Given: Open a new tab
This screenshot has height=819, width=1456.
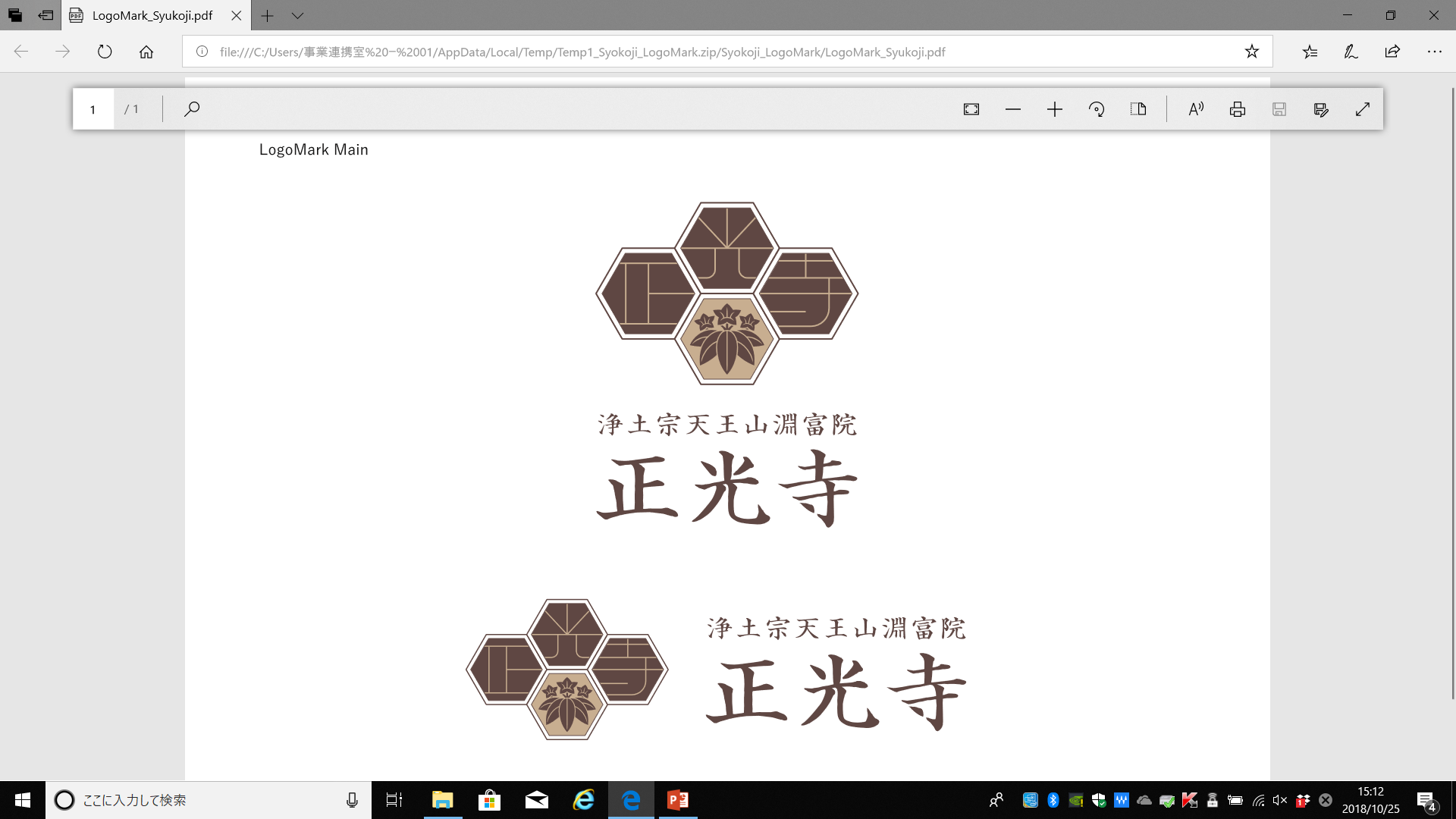Looking at the screenshot, I should pos(267,15).
